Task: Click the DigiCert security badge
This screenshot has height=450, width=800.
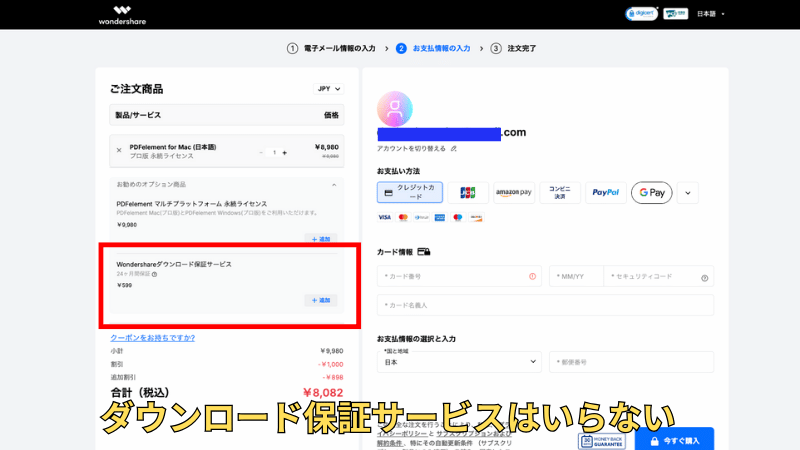Action: click(641, 14)
